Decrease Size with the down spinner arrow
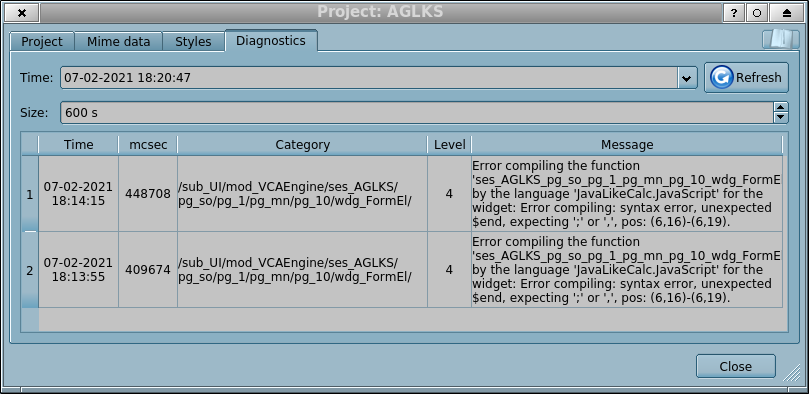The height and width of the screenshot is (394, 809). pos(781,118)
